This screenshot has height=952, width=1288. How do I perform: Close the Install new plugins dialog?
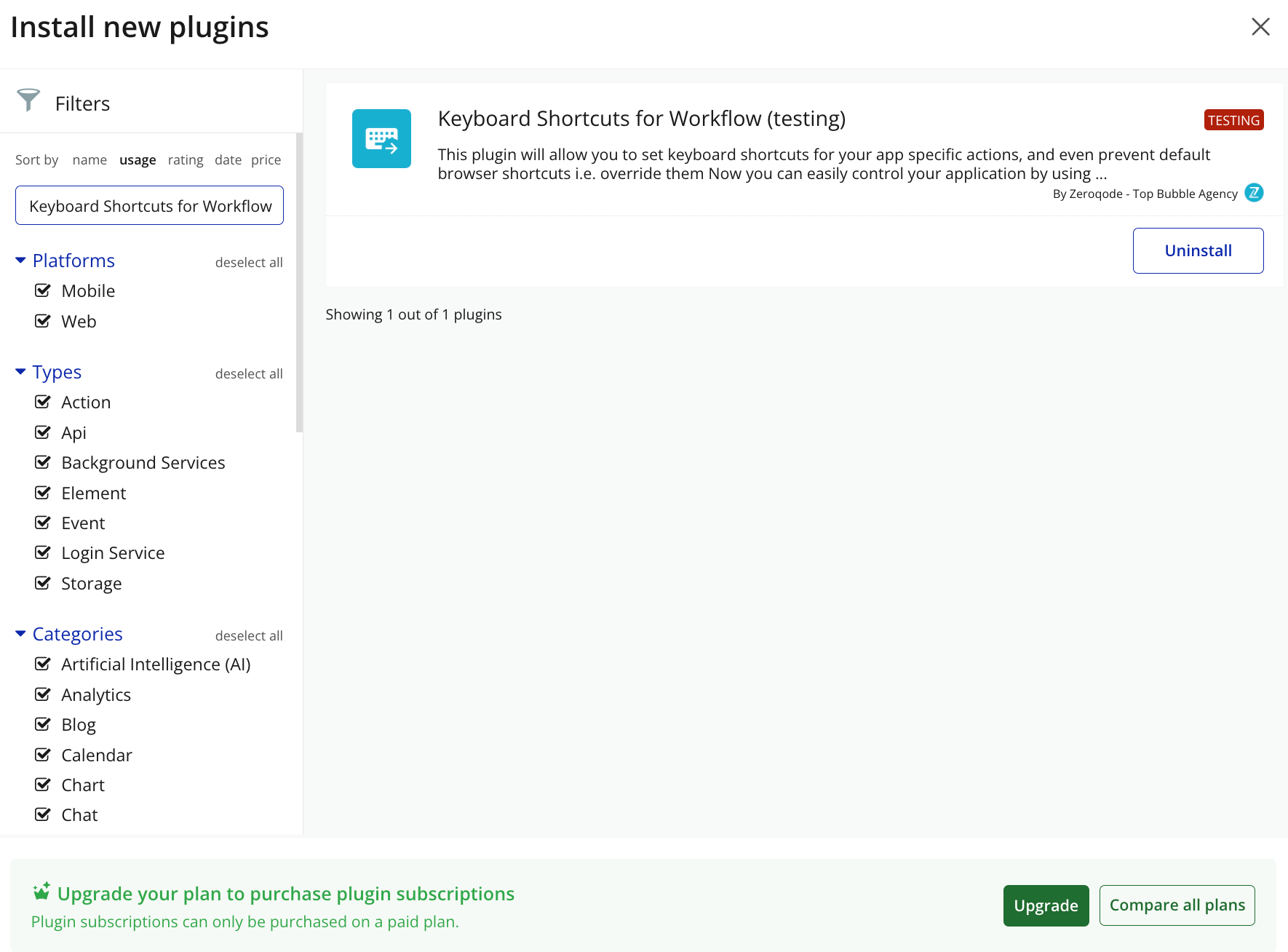click(1260, 27)
